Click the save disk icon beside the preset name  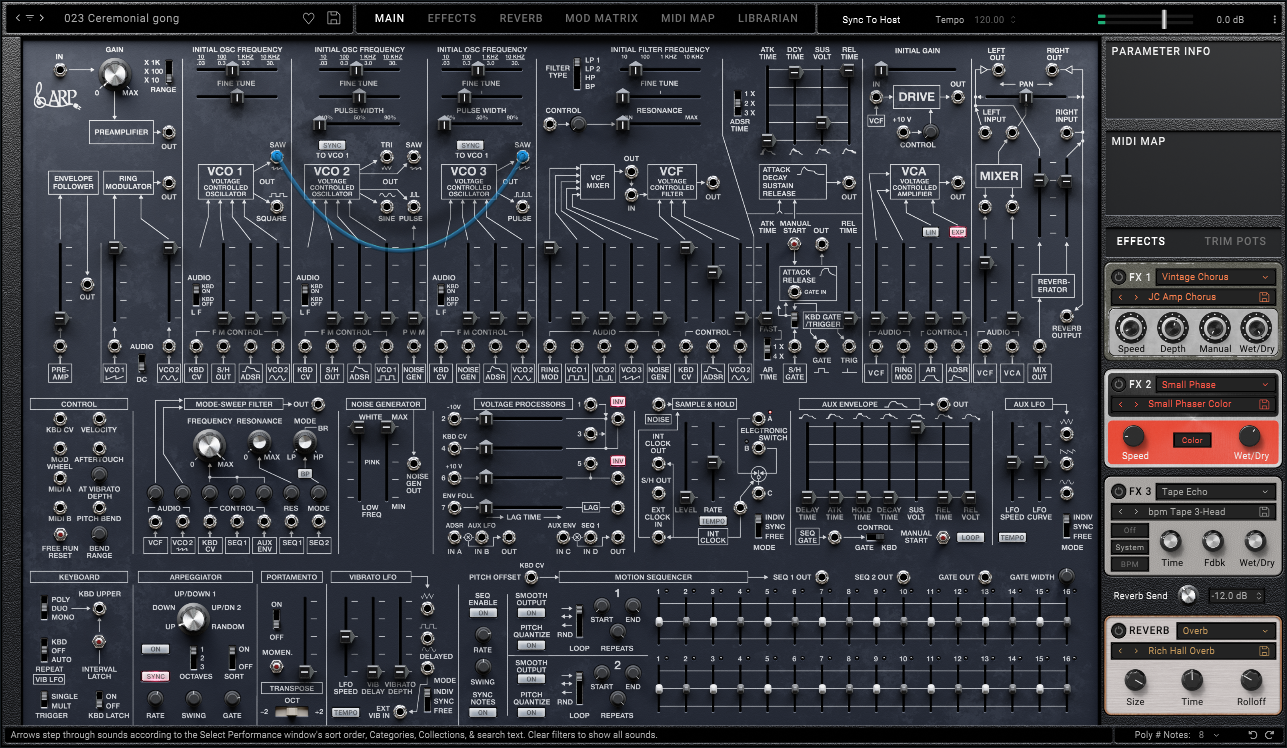pos(334,18)
